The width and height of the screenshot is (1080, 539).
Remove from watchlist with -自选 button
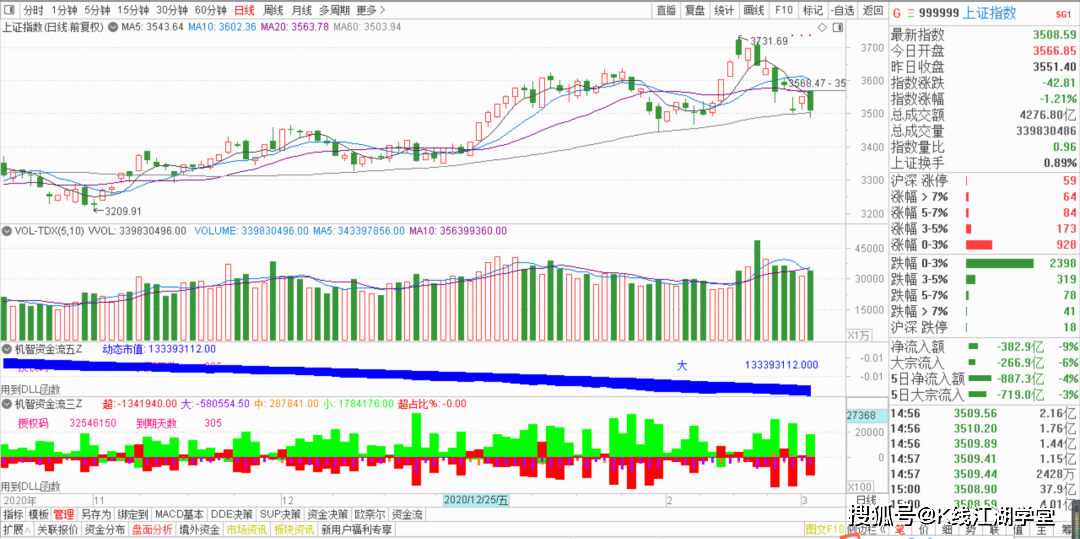pos(842,10)
